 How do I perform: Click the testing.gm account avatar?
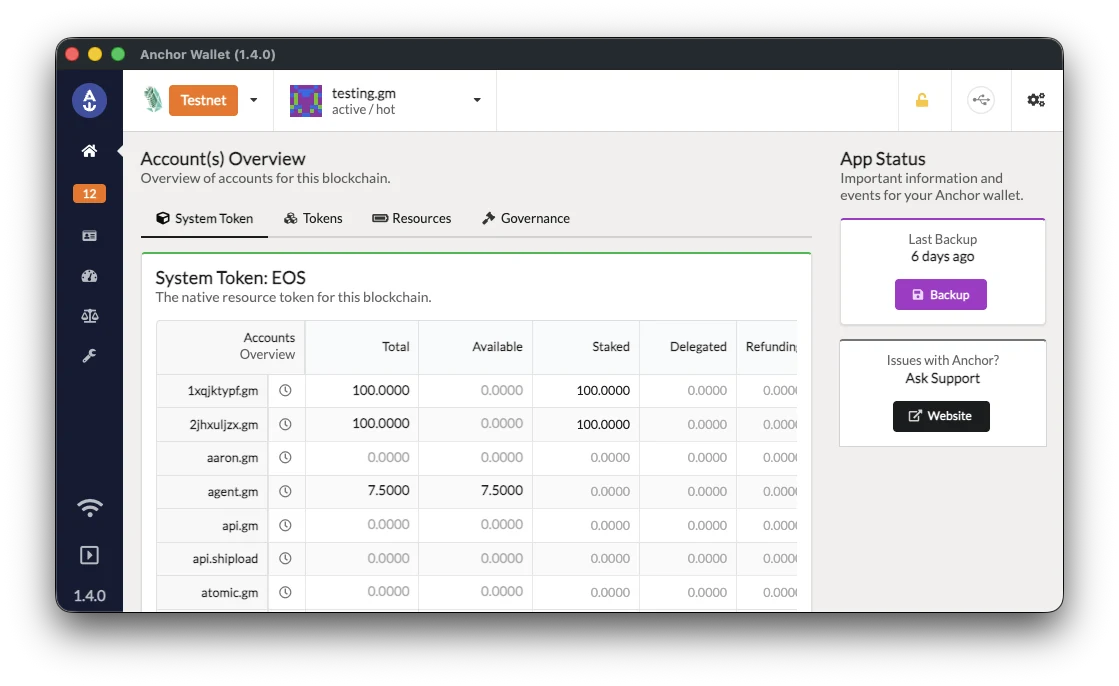click(x=305, y=101)
